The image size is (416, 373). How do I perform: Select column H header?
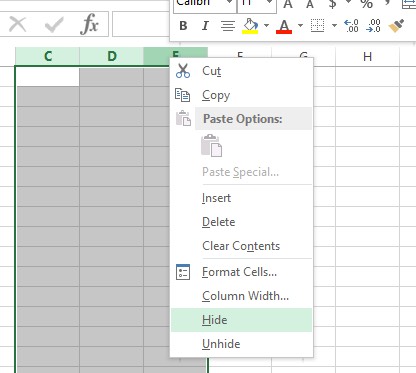click(x=367, y=57)
